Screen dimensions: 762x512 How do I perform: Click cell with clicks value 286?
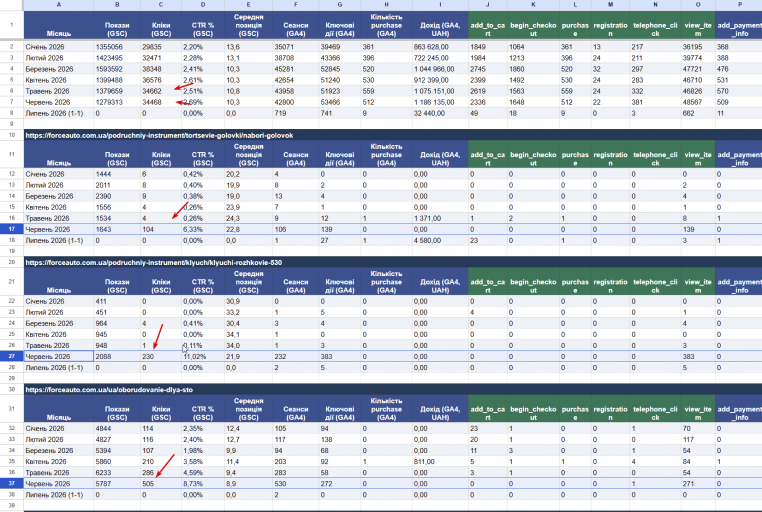(x=161, y=473)
